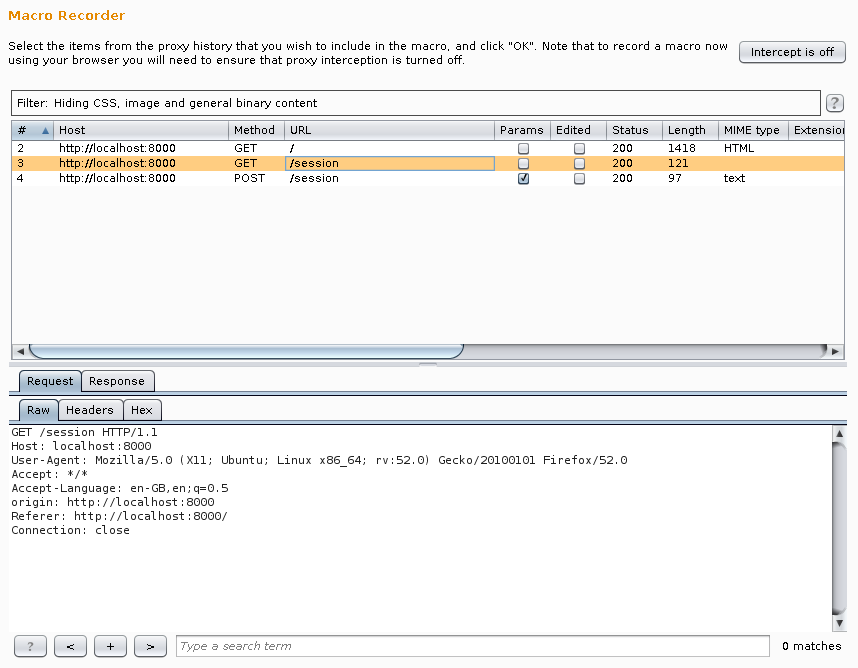858x668 pixels.
Task: Click the 1418 length cell
Action: (x=690, y=148)
